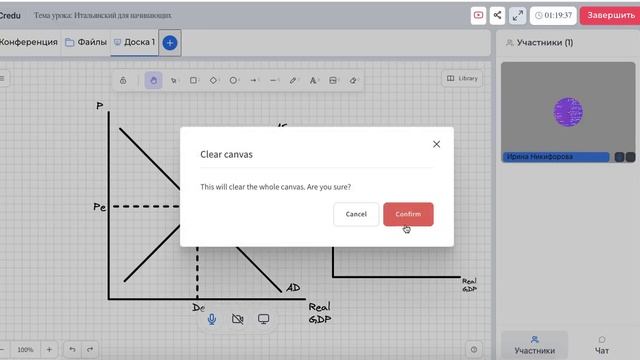Toggle the canvas lock tool
640x360 pixels.
[123, 80]
